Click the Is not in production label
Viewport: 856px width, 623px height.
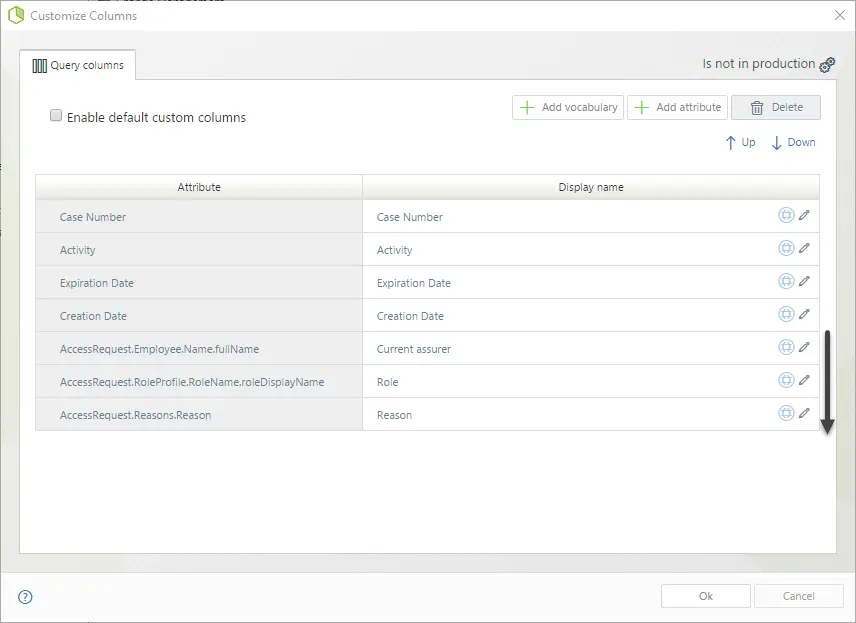(759, 64)
